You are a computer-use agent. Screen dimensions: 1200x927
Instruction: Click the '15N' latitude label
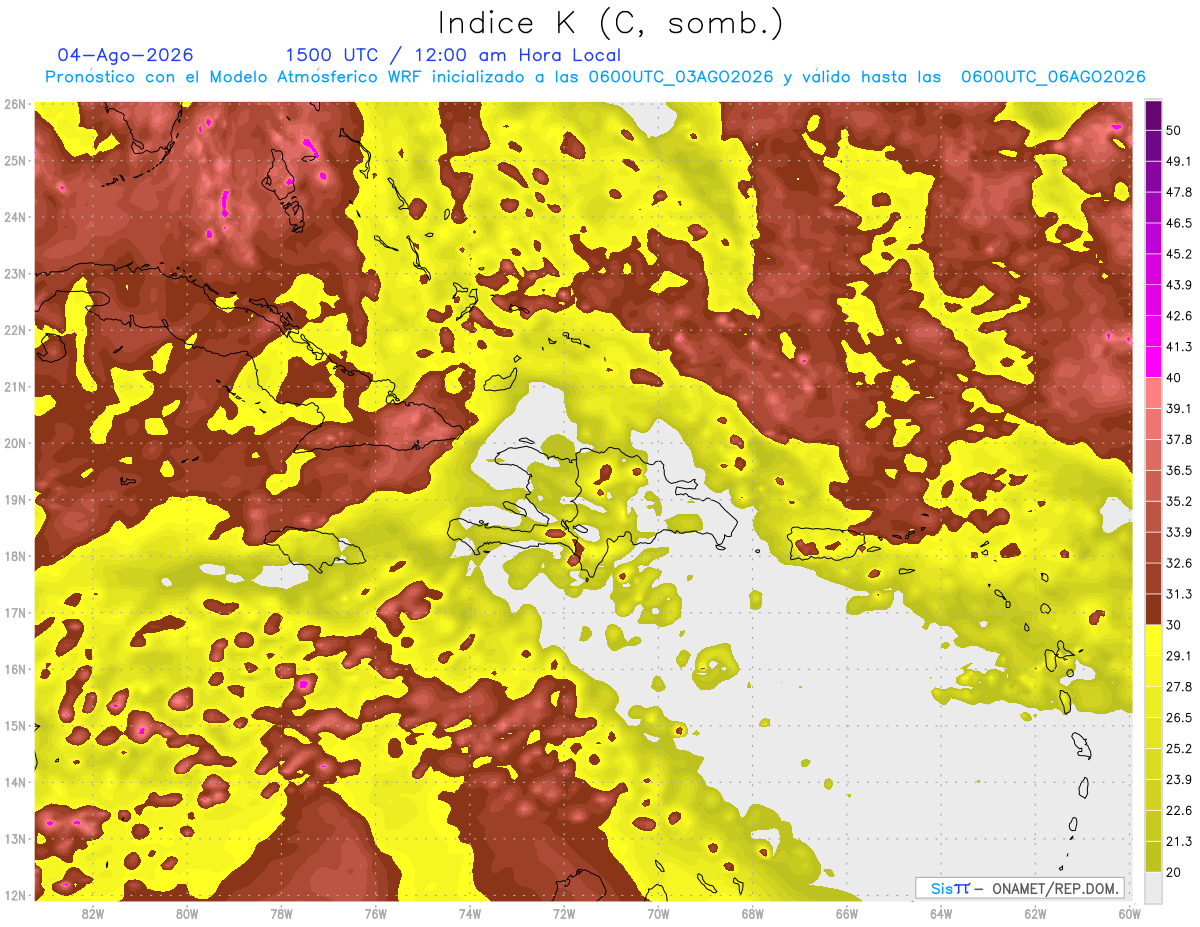[14, 725]
